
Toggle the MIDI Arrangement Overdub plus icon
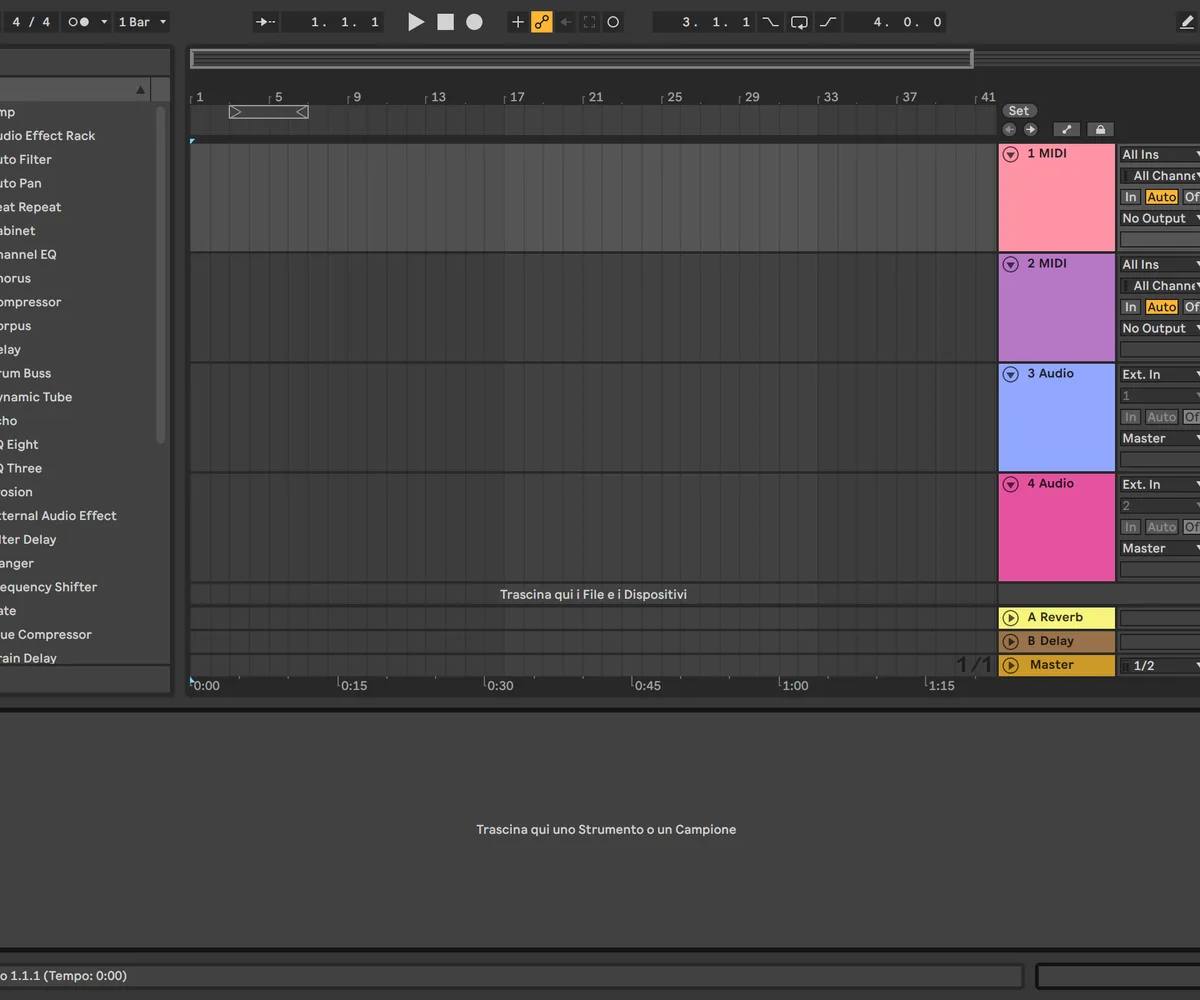point(517,22)
